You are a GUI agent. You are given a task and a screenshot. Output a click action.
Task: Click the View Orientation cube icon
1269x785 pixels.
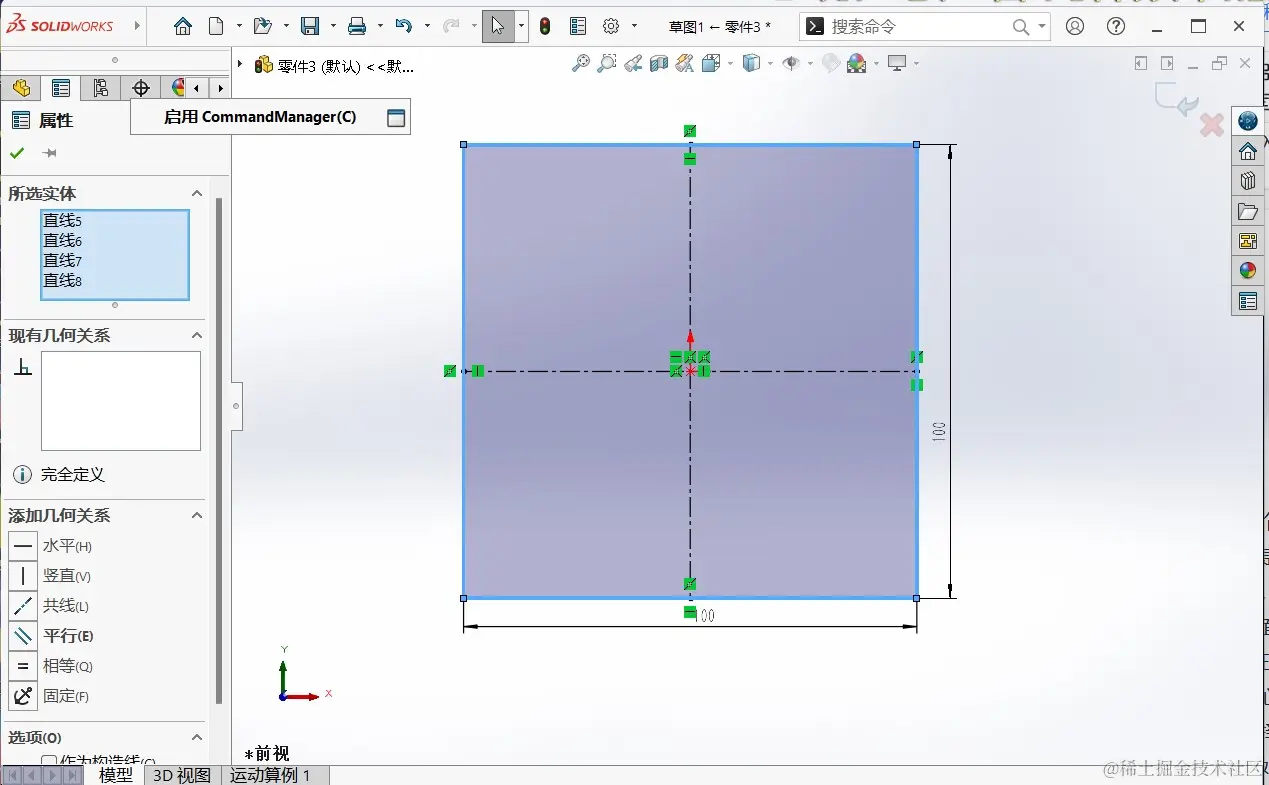[x=711, y=64]
